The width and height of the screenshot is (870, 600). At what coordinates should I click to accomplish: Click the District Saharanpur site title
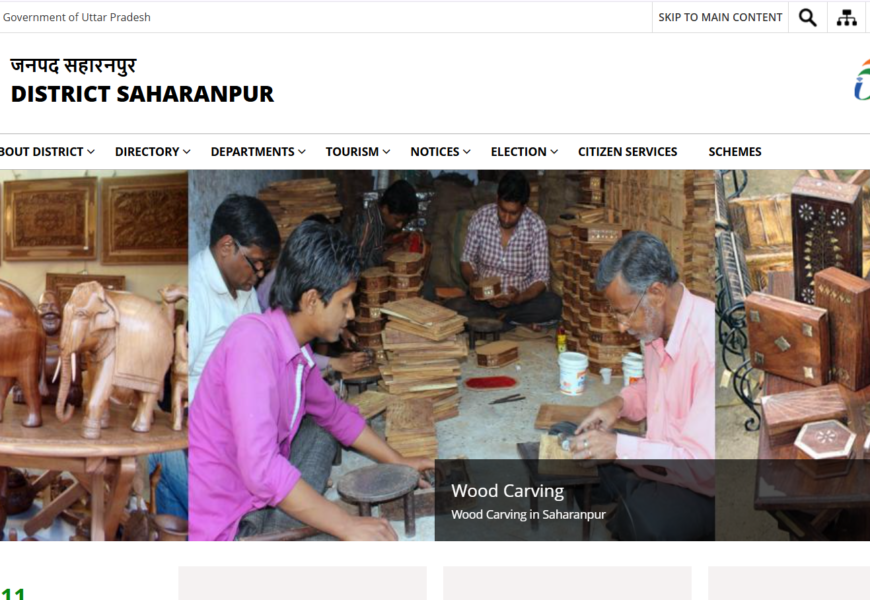pyautogui.click(x=142, y=94)
